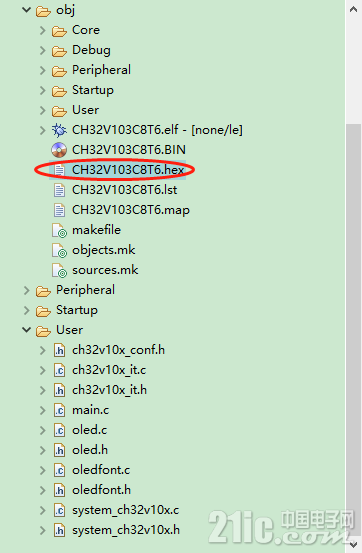Select the CH32V103C8T6.lst file
The width and height of the screenshot is (362, 553).
click(125, 190)
